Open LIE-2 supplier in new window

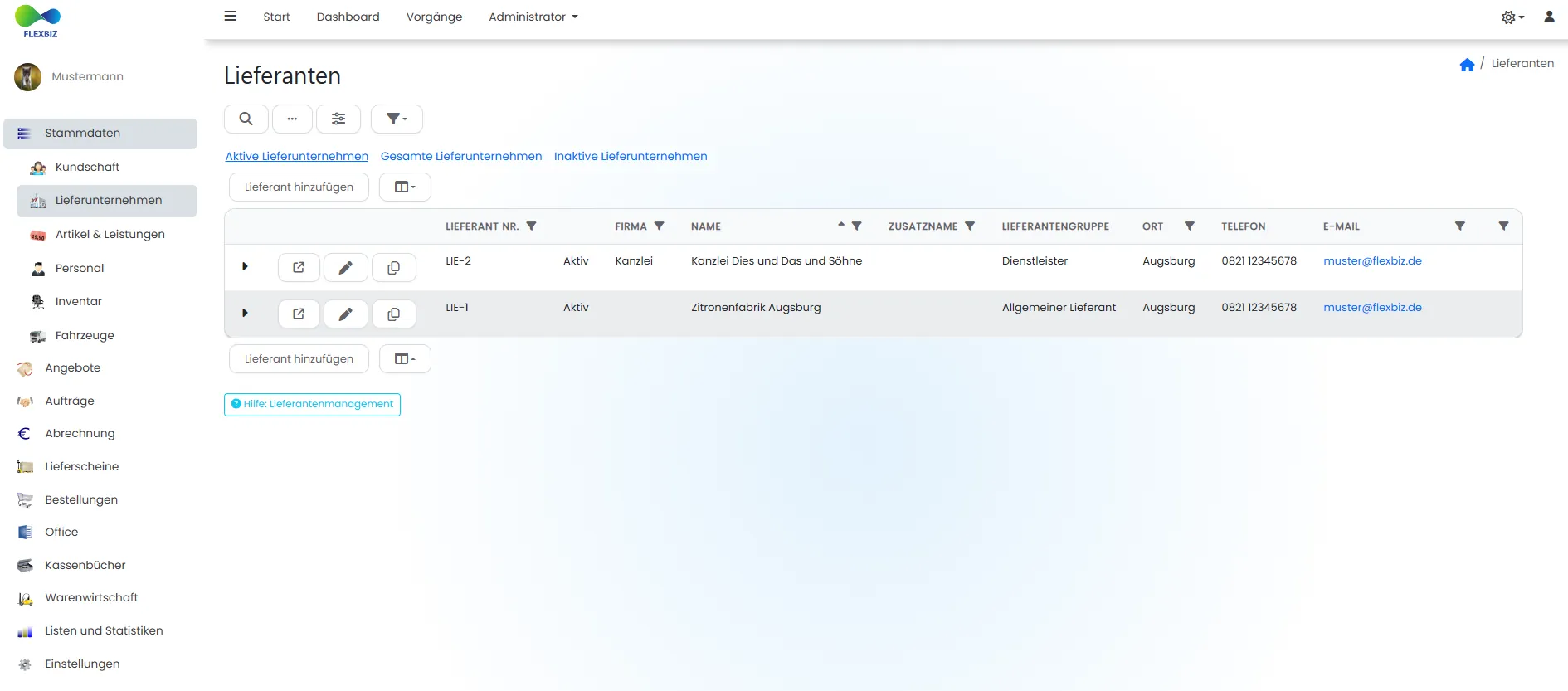click(x=299, y=267)
